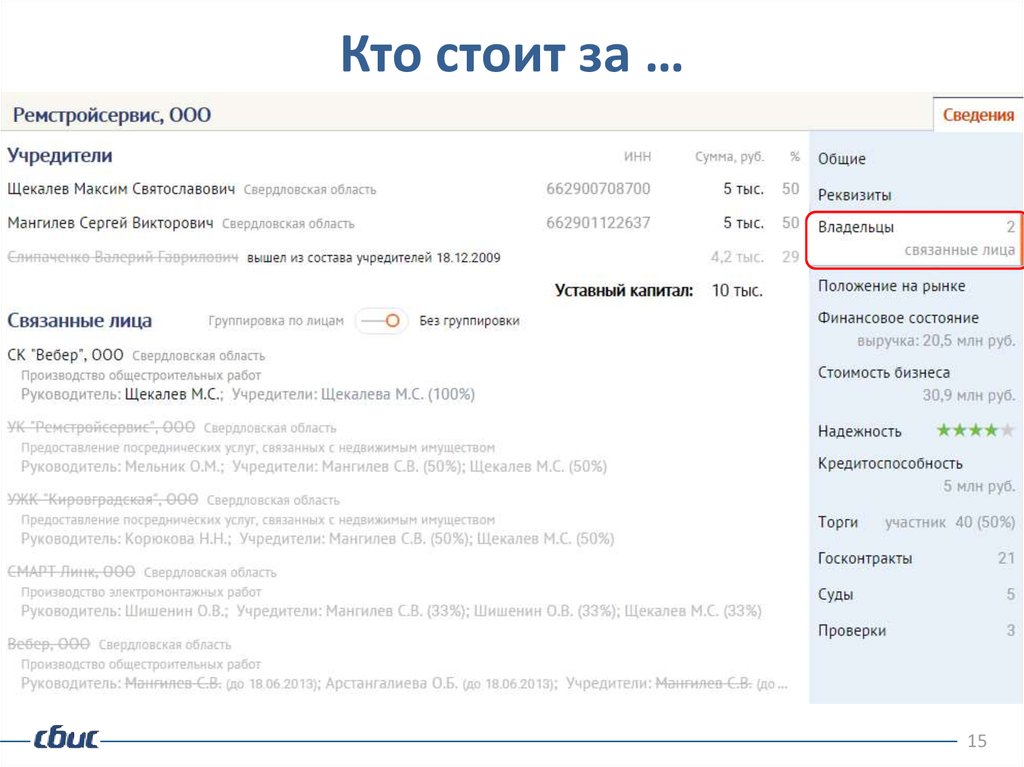Open related company СК "Вебер", ООО
1024x767 pixels.
[66, 355]
